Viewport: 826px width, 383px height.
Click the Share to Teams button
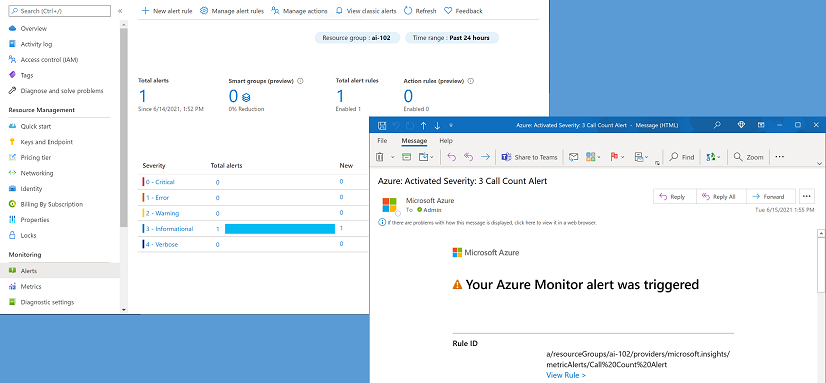[529, 157]
